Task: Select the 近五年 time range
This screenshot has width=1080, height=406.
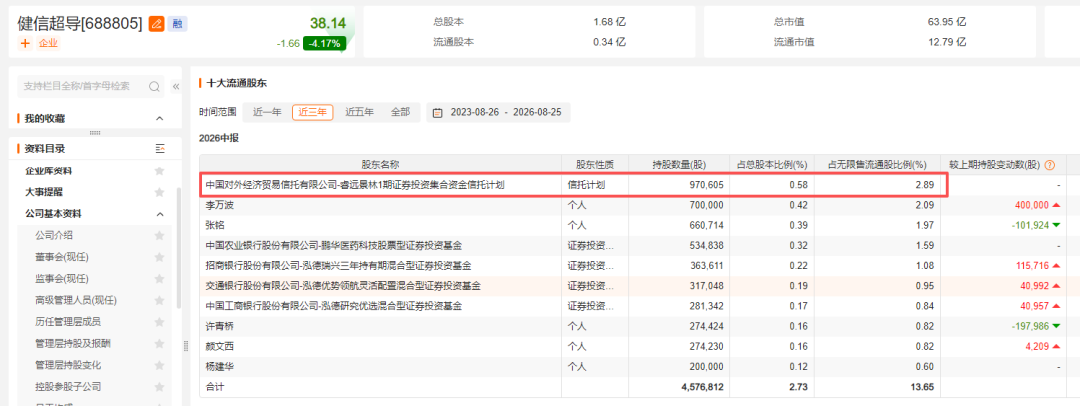Action: (x=360, y=112)
